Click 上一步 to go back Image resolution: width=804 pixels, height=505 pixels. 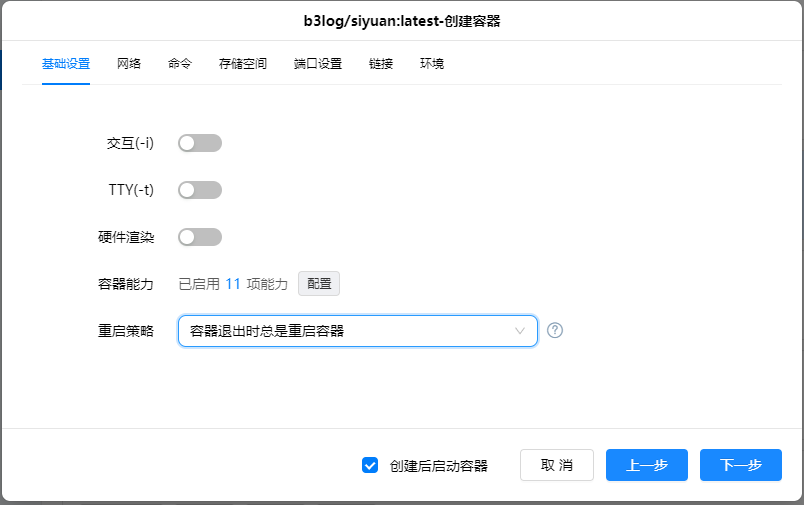pyautogui.click(x=646, y=465)
